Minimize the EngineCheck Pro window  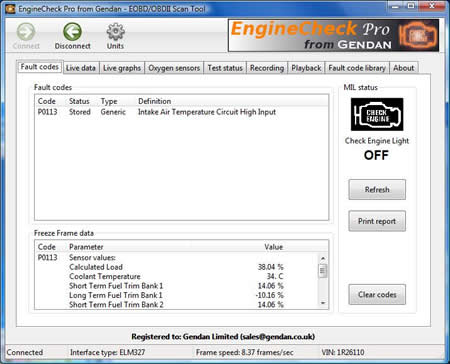pyautogui.click(x=396, y=6)
